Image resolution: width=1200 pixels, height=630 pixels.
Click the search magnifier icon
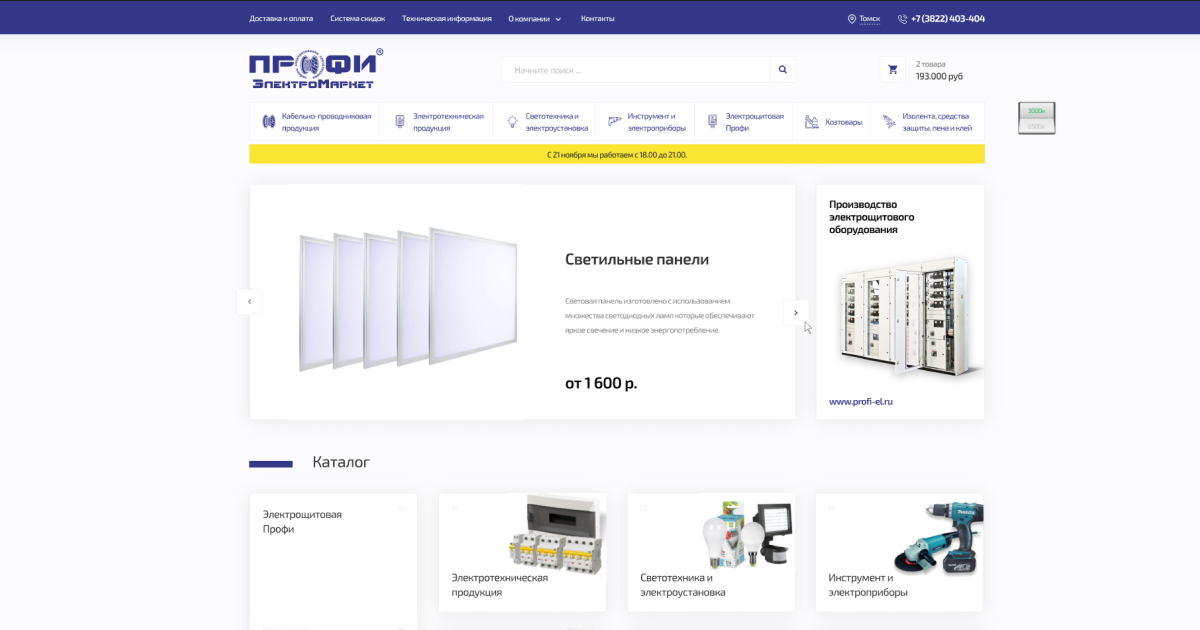pyautogui.click(x=782, y=70)
